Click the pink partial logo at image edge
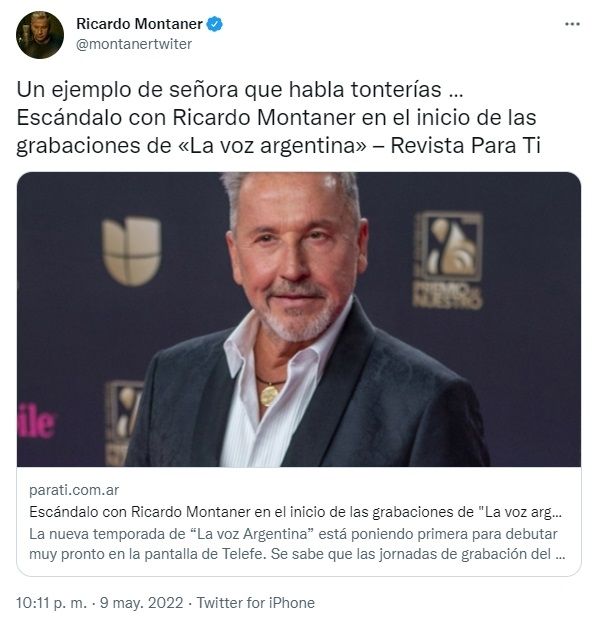This screenshot has height=627, width=597. [36, 421]
